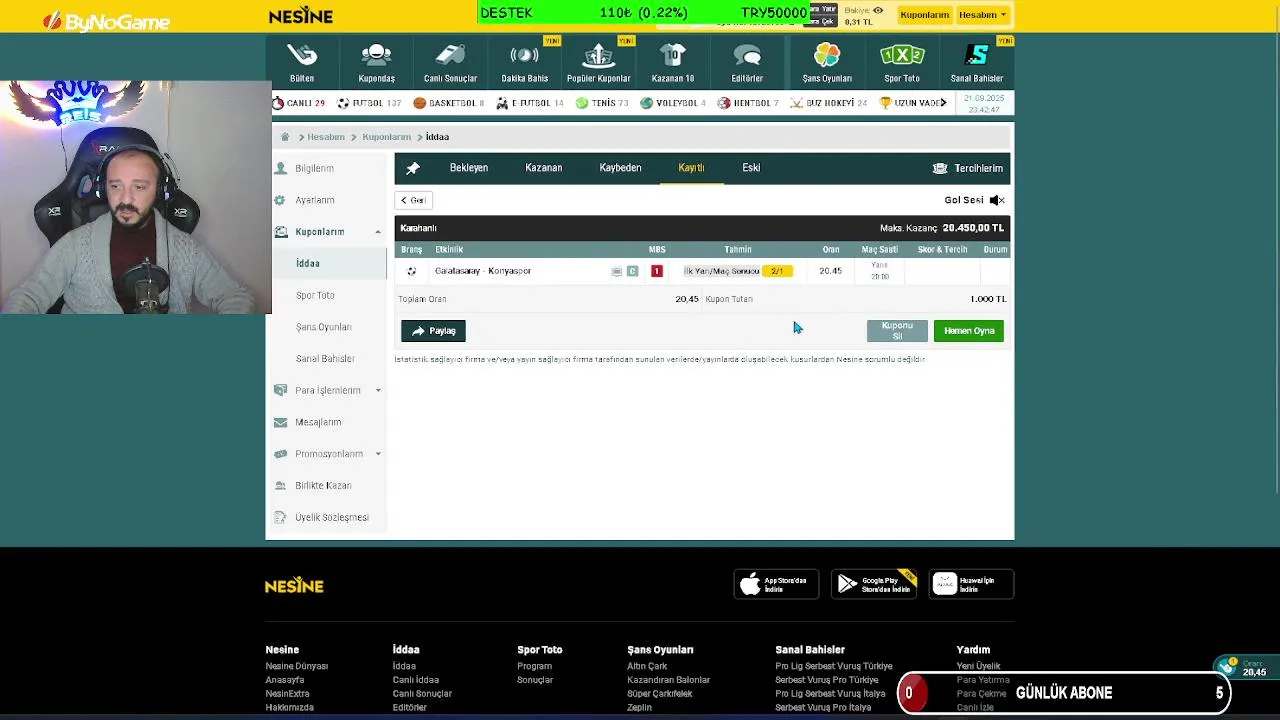Select Basketbol sport filter
1280x720 pixels.
(448, 103)
